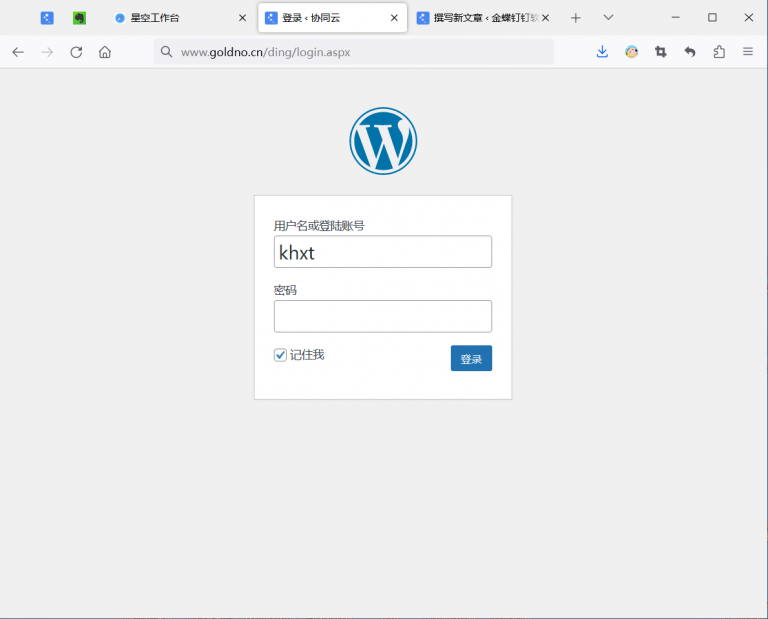Click the blue 登录 button

[x=471, y=358]
